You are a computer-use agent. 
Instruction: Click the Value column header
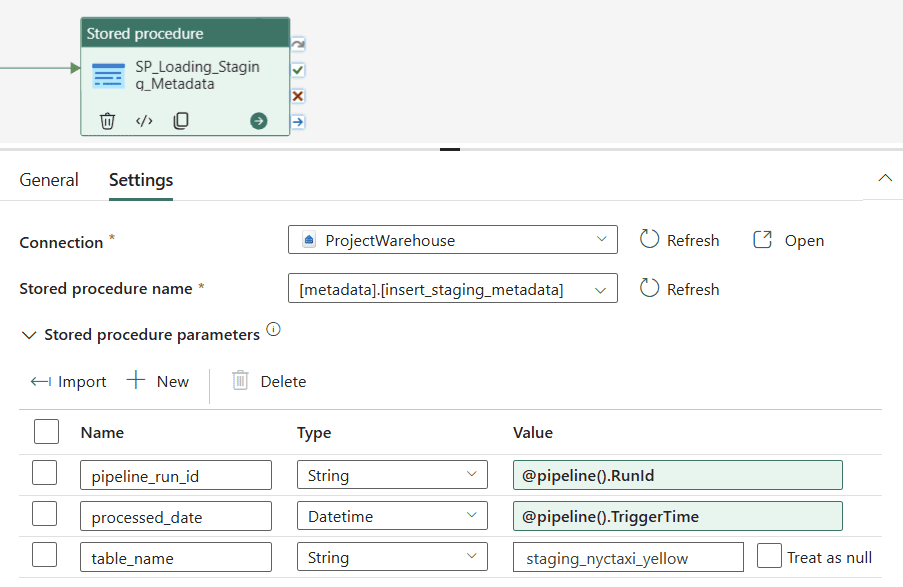coord(533,433)
